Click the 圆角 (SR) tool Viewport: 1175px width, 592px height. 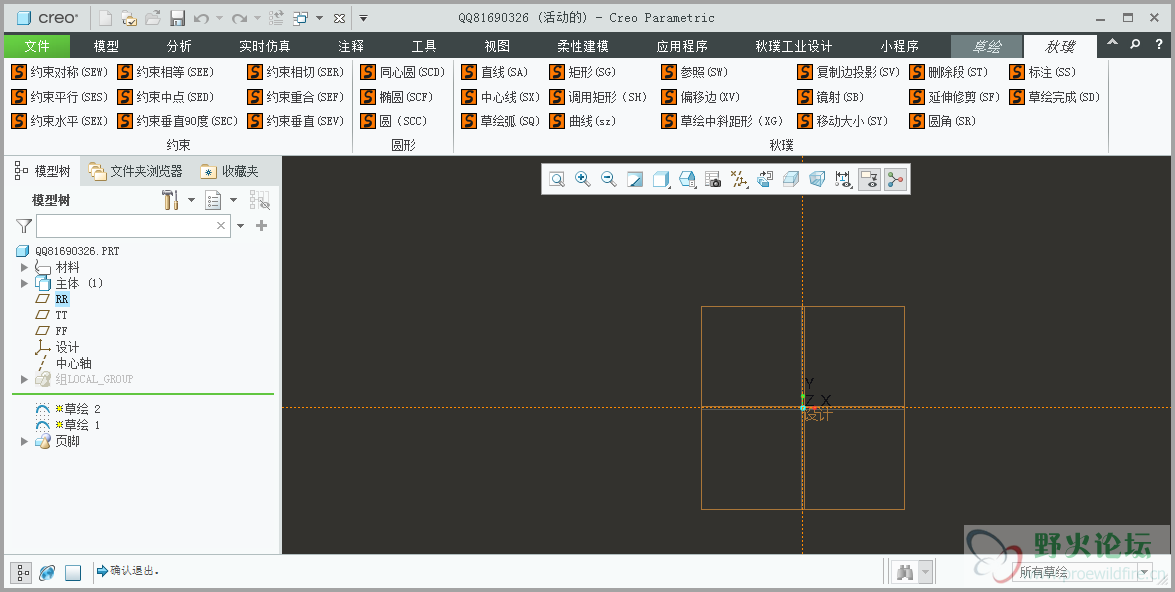[x=943, y=121]
